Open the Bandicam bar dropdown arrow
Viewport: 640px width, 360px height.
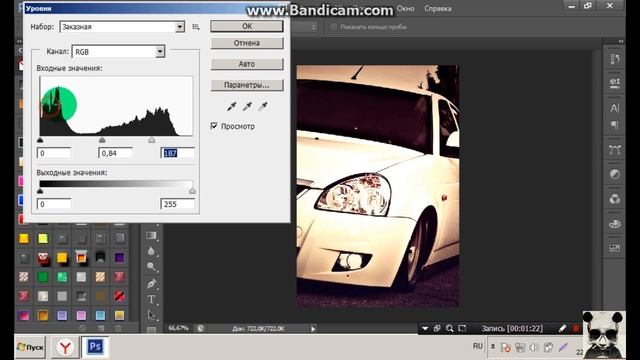point(425,328)
